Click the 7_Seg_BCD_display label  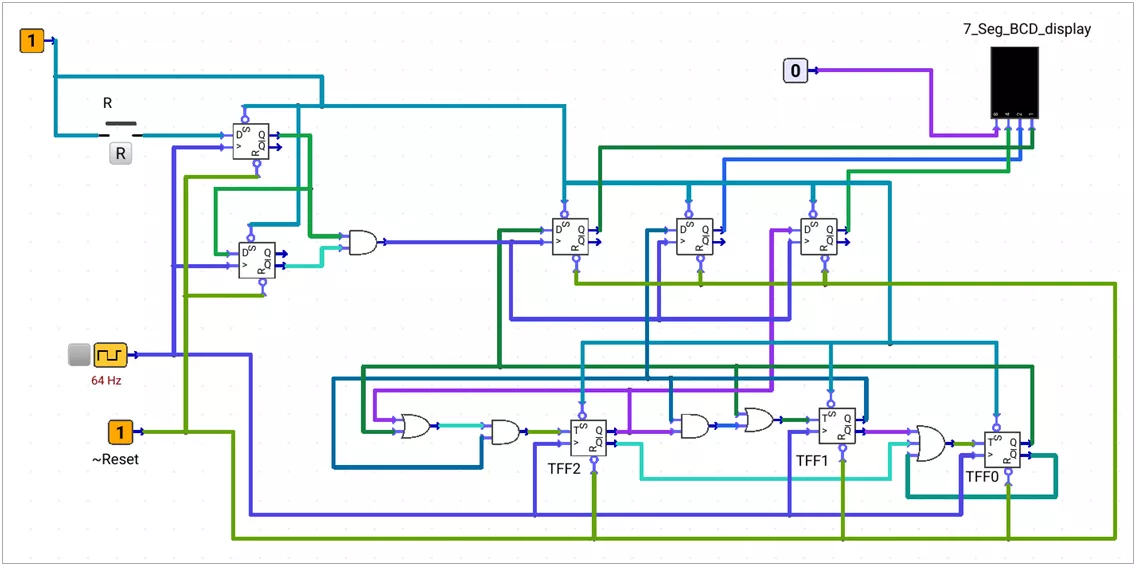1028,30
